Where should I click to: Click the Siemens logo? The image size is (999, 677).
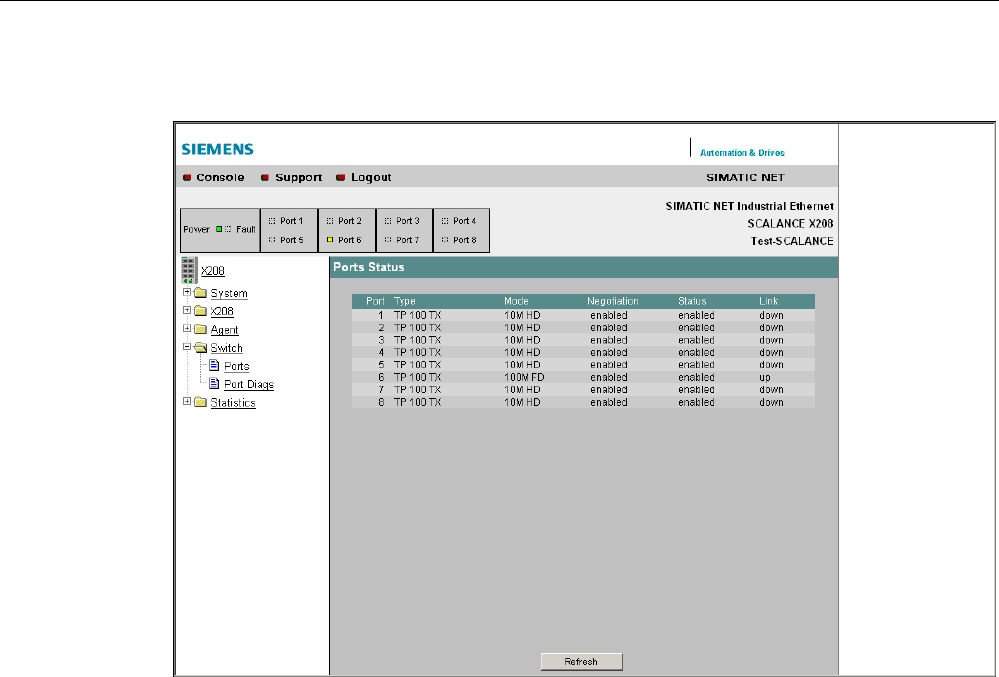click(x=217, y=149)
